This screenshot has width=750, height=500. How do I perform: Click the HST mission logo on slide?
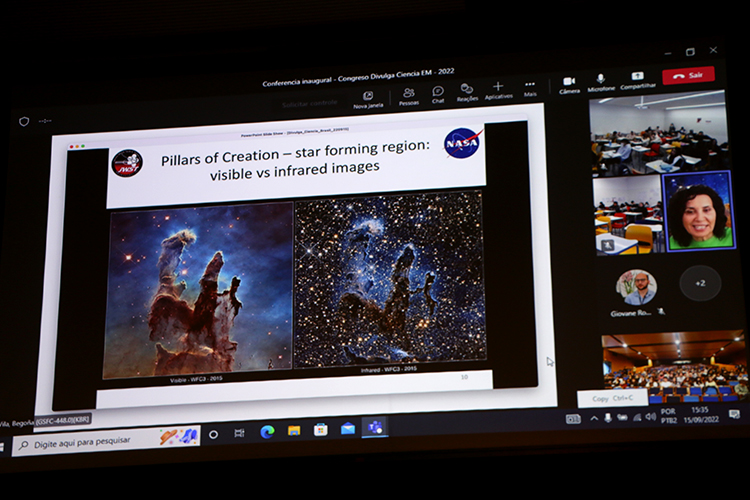point(127,163)
